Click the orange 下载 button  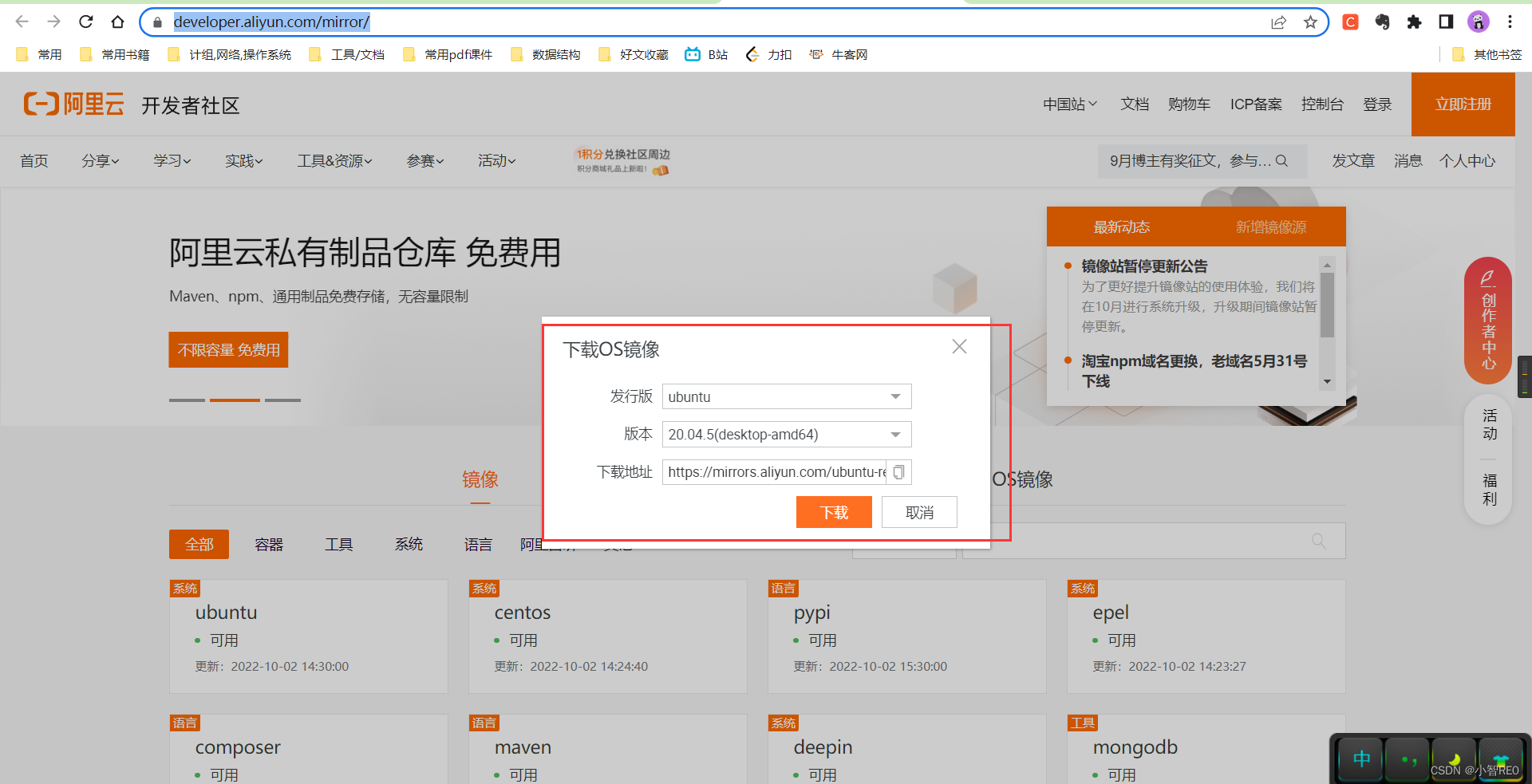pyautogui.click(x=834, y=512)
